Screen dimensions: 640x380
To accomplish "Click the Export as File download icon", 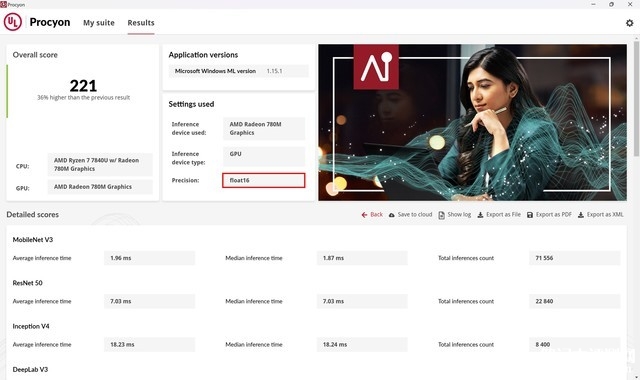I will [480, 215].
